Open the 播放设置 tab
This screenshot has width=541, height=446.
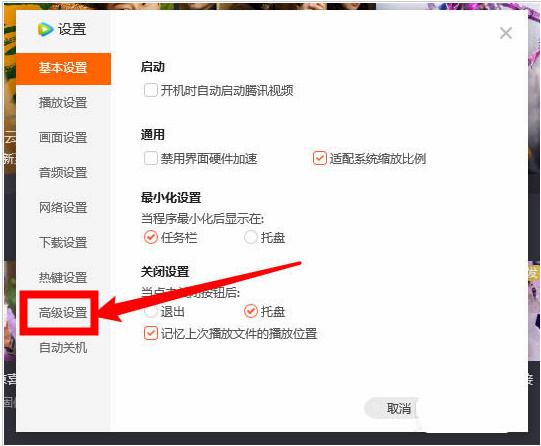[63, 103]
